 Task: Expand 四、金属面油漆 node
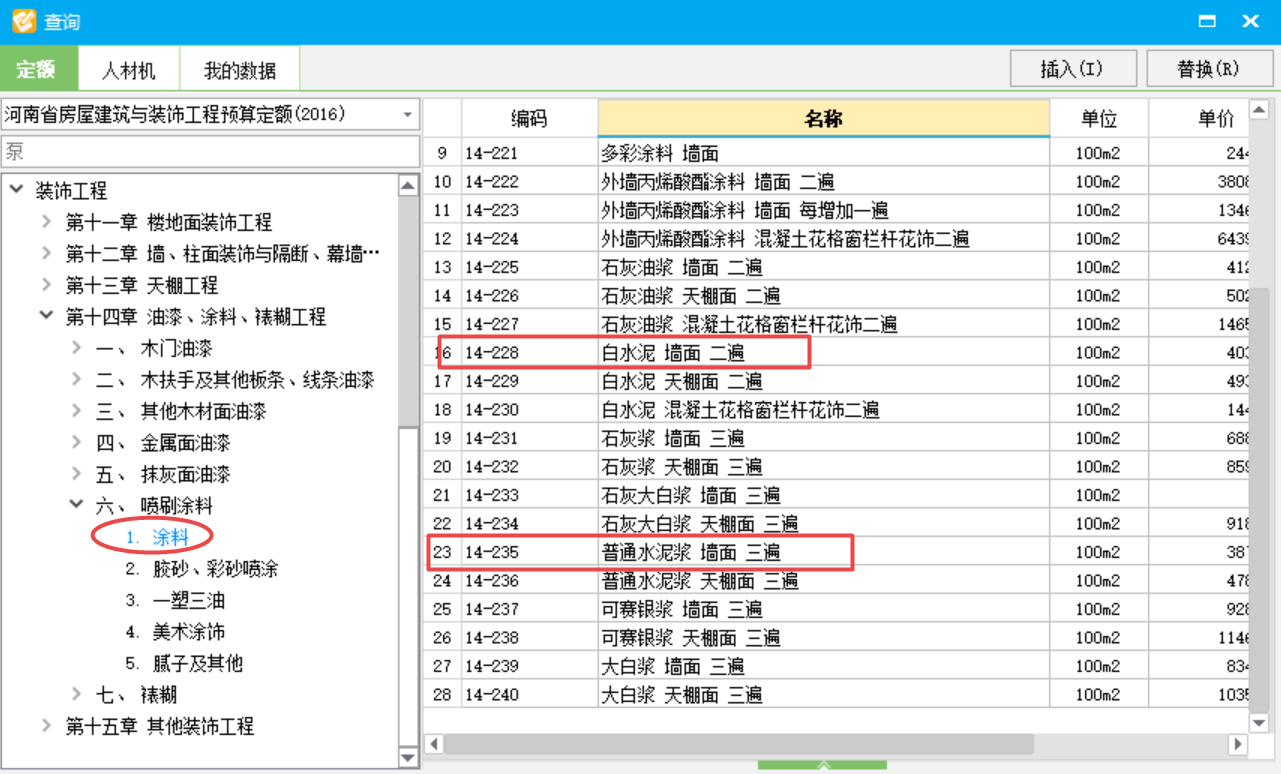coord(76,443)
